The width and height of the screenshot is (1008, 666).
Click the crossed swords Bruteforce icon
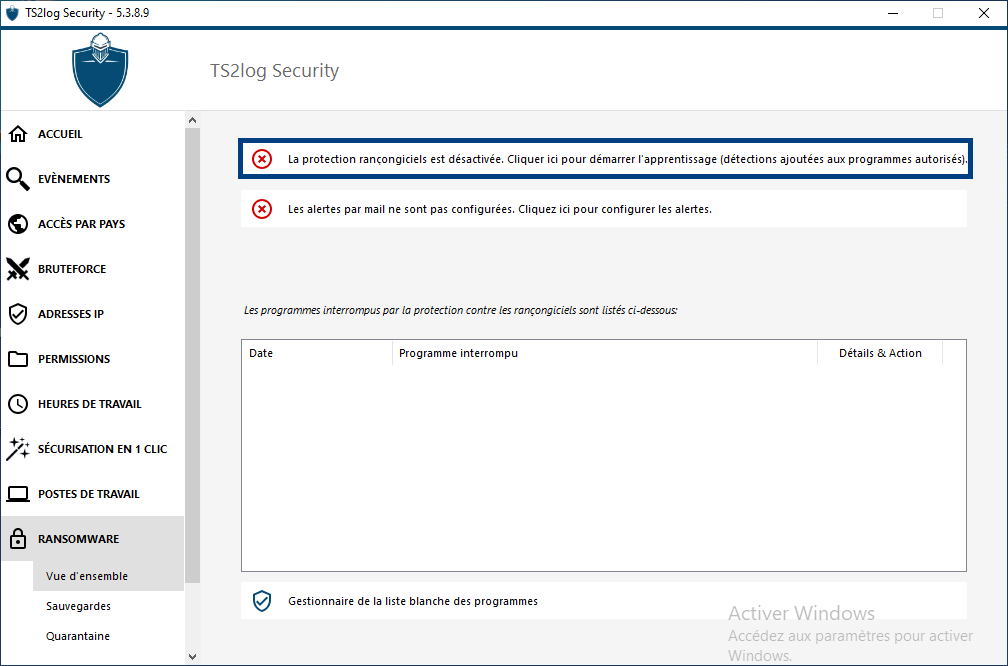[18, 269]
